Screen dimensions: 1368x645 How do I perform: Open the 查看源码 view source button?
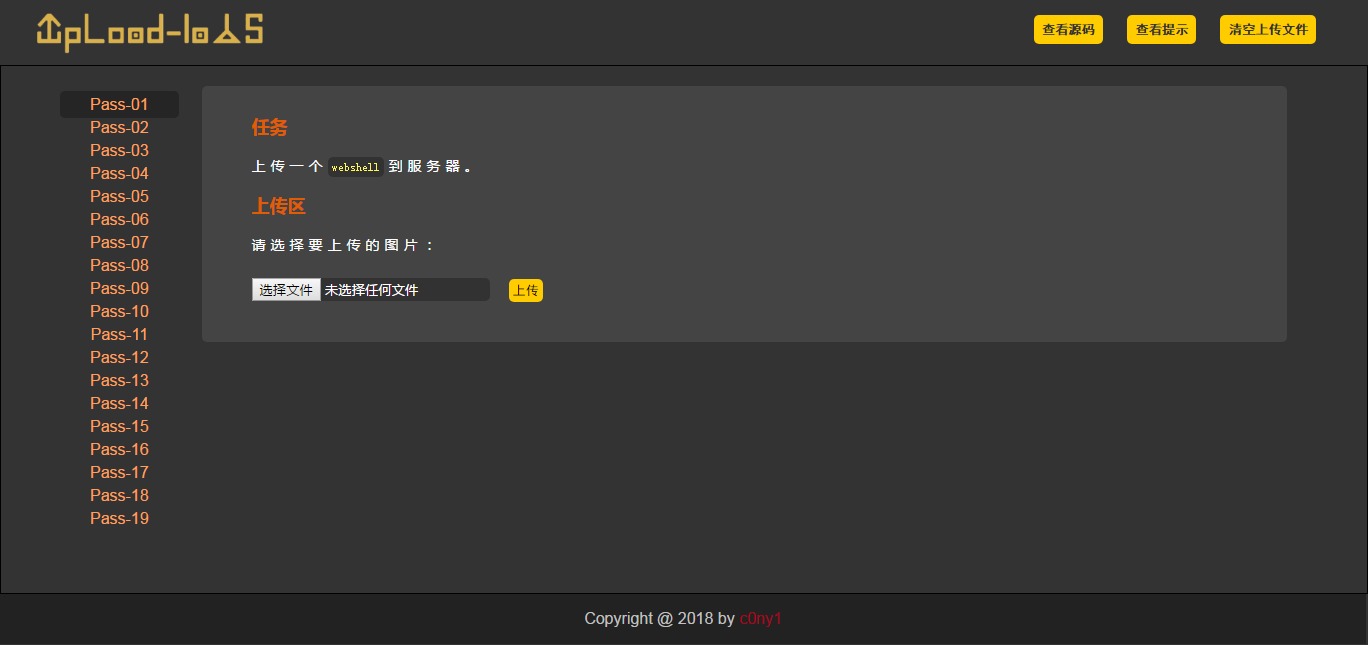1068,30
